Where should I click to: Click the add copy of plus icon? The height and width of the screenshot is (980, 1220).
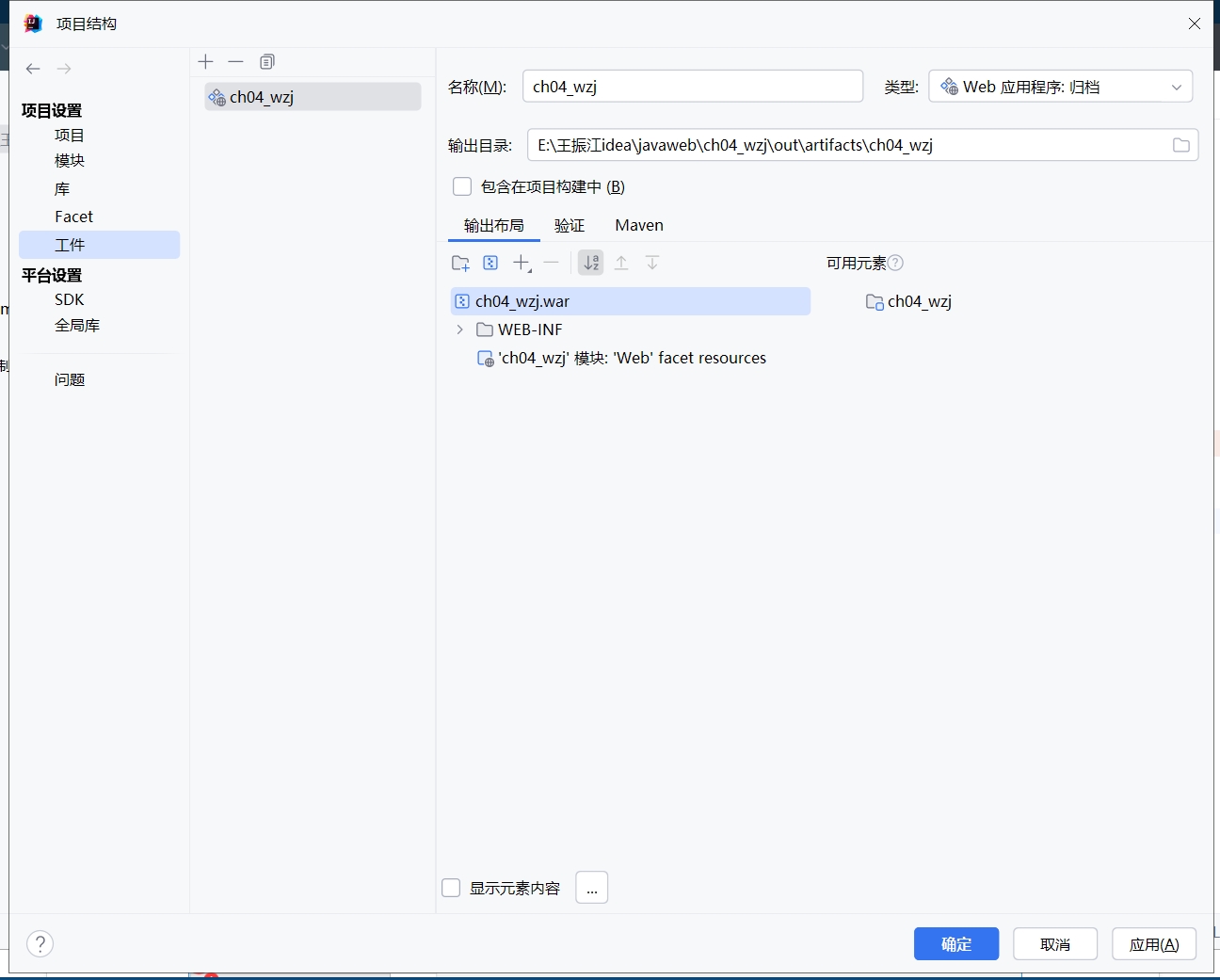522,264
